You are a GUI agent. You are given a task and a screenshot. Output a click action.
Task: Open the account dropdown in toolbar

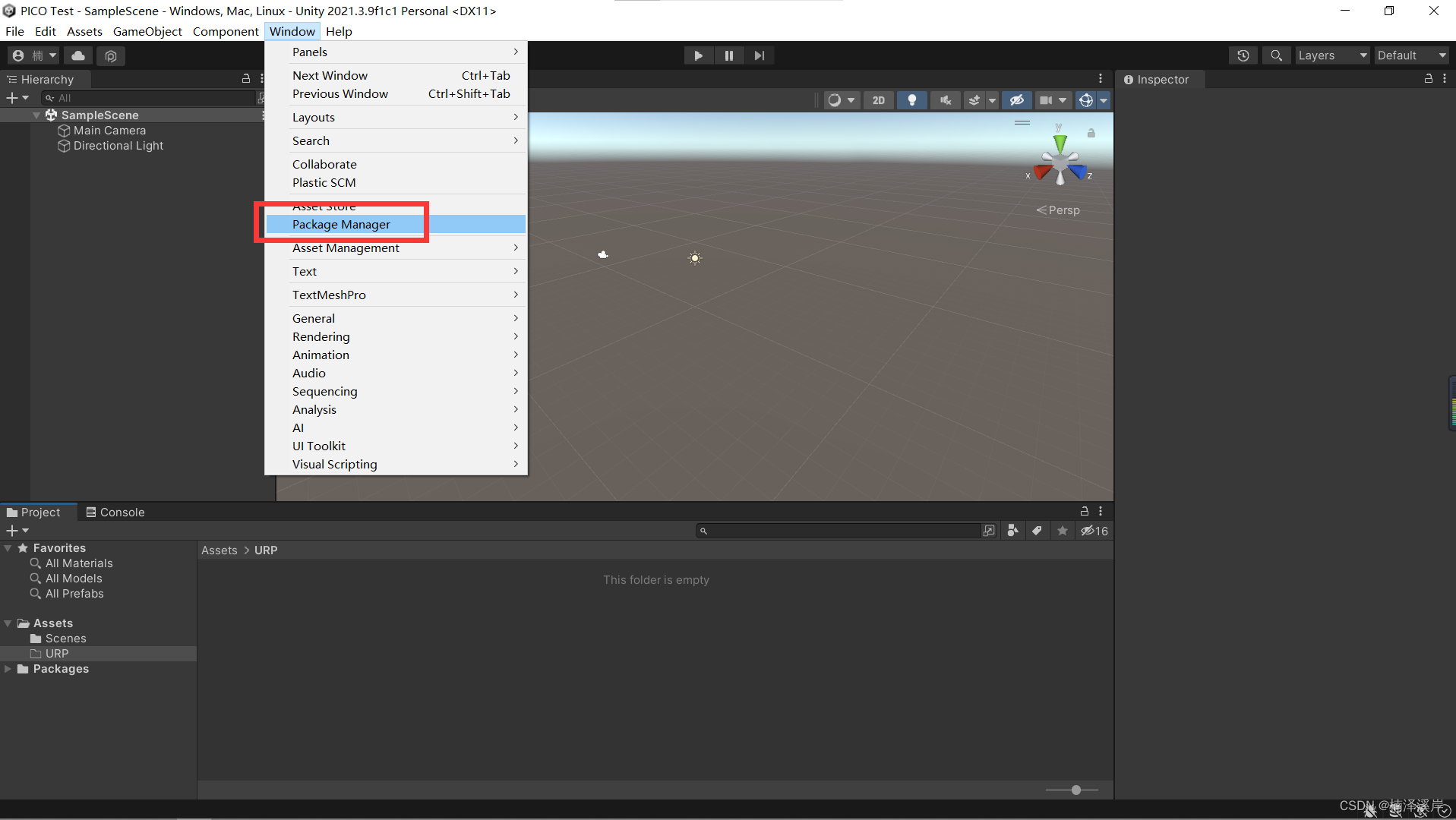click(34, 55)
